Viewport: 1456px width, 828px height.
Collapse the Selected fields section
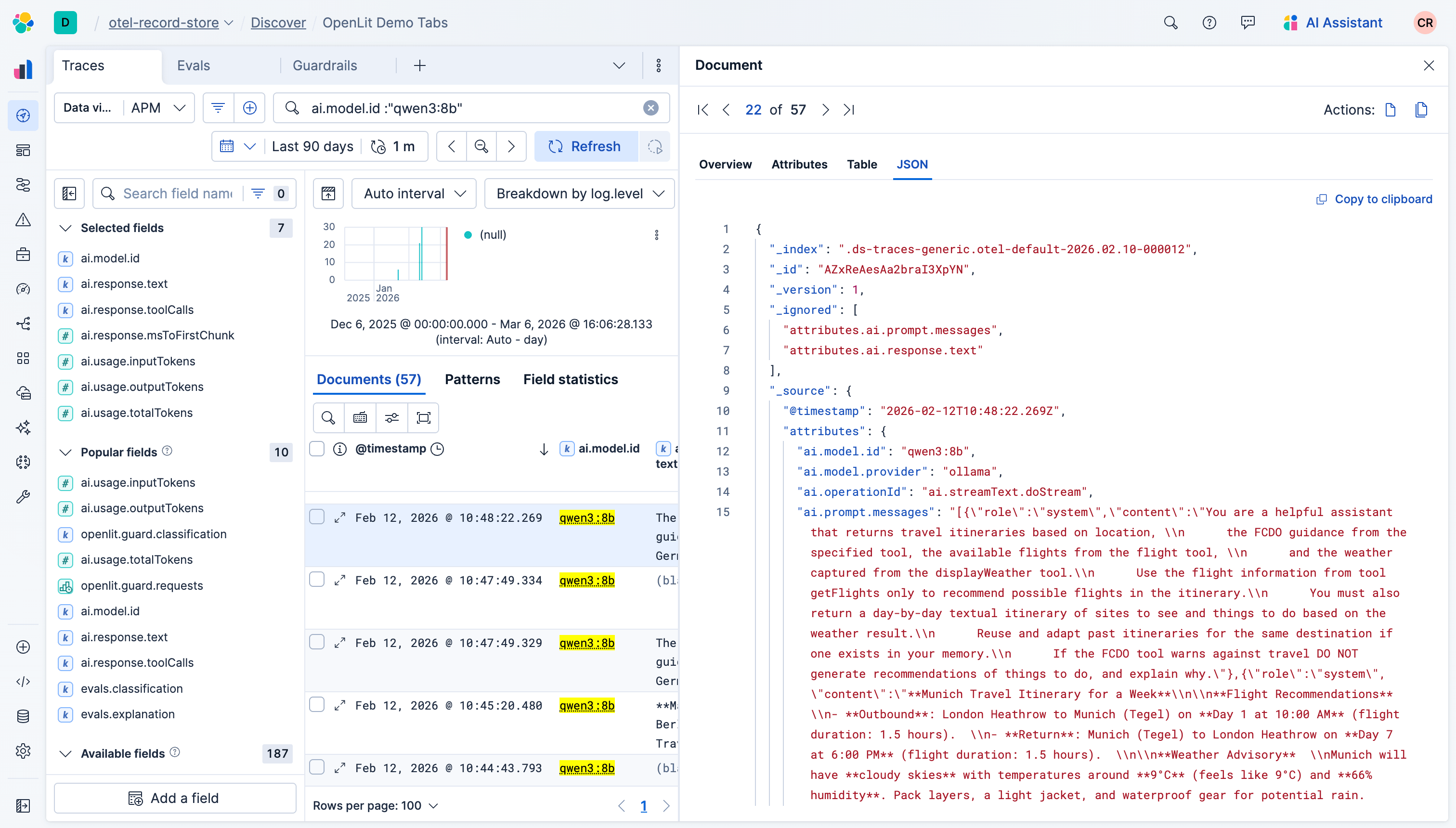point(65,228)
